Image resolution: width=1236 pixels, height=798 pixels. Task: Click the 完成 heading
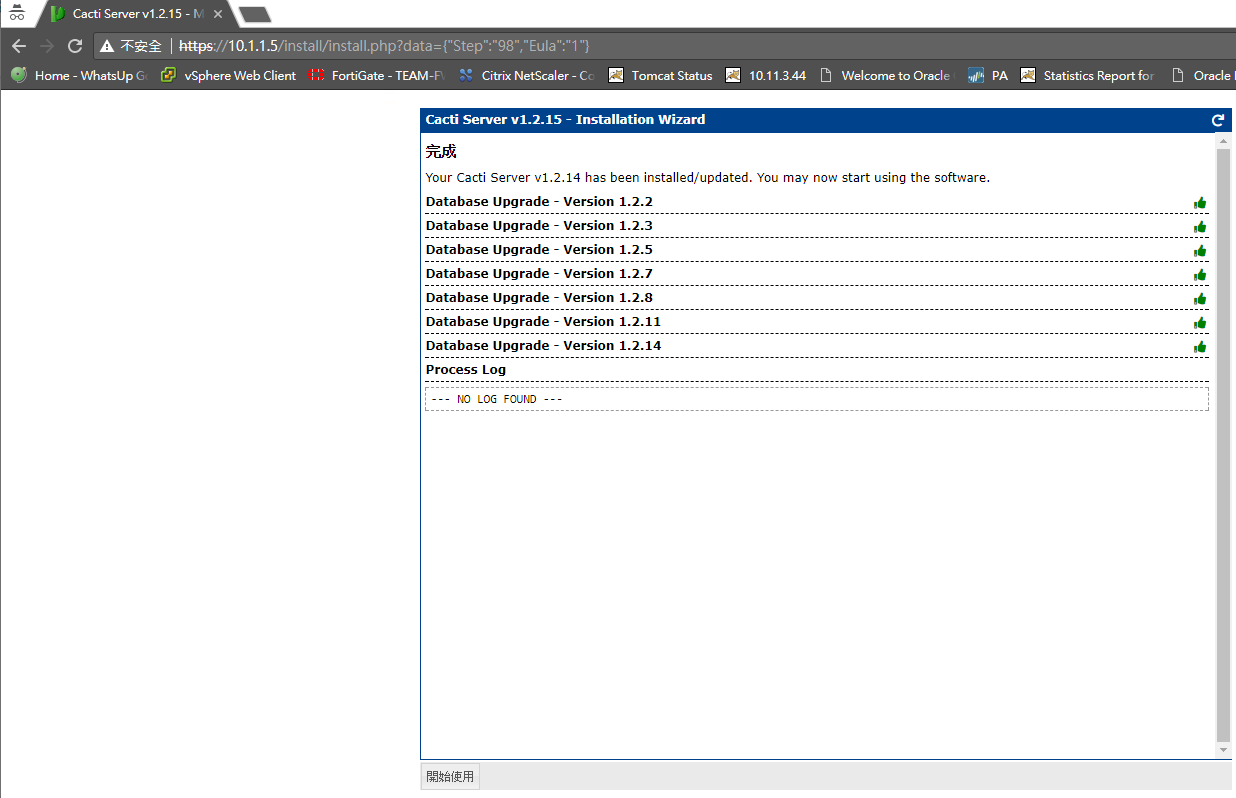pyautogui.click(x=441, y=152)
